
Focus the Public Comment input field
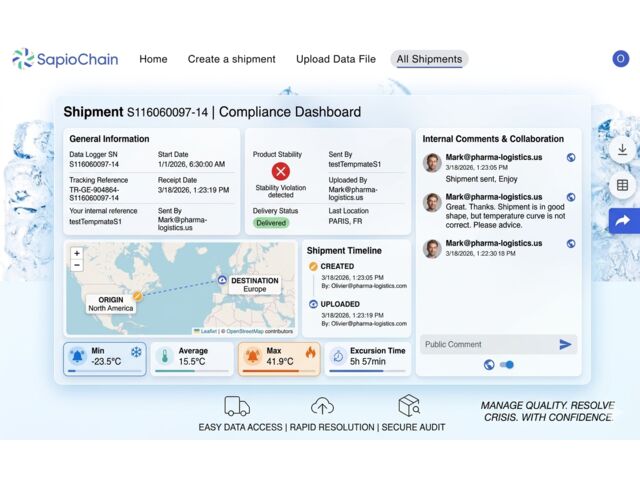point(485,344)
